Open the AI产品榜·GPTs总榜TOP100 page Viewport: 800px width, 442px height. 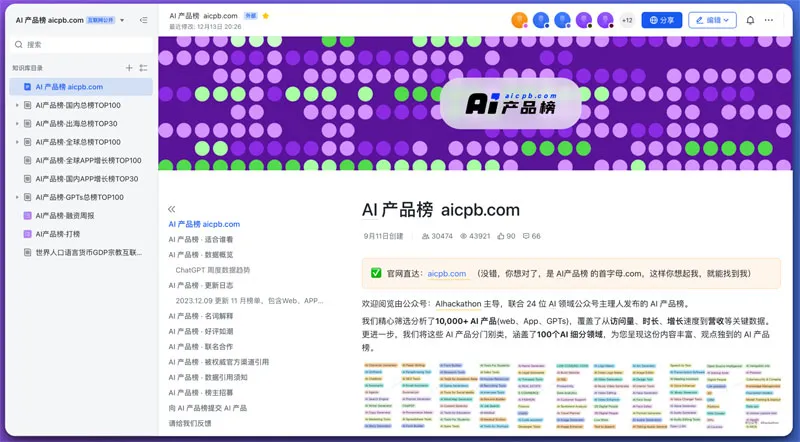(80, 197)
